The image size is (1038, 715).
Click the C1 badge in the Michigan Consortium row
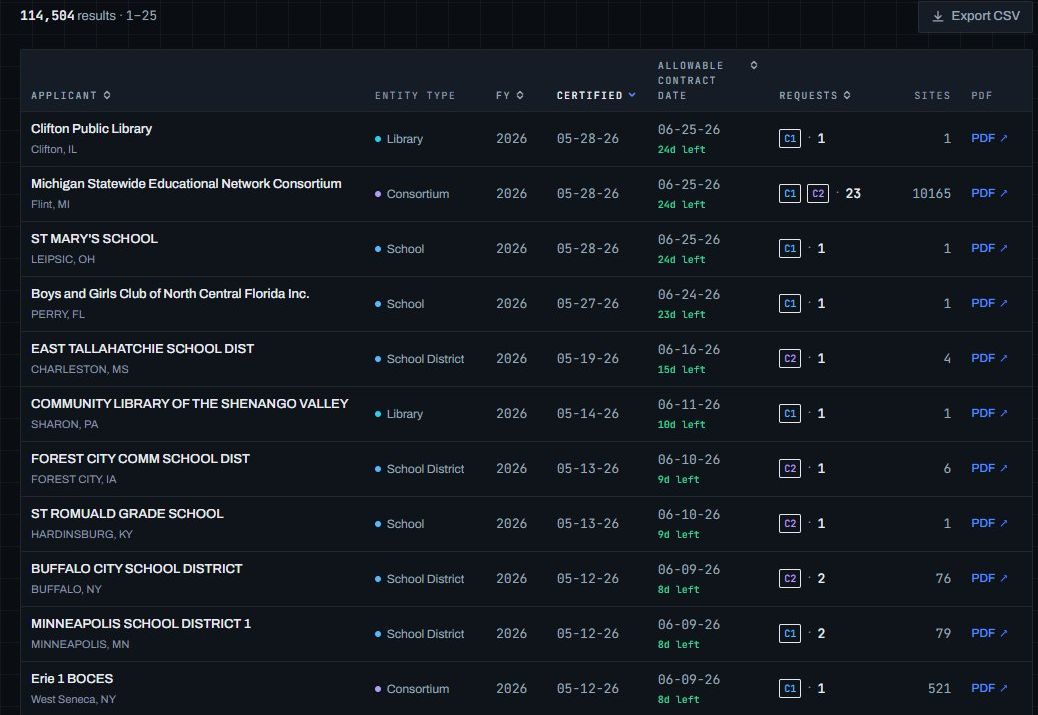pos(790,193)
